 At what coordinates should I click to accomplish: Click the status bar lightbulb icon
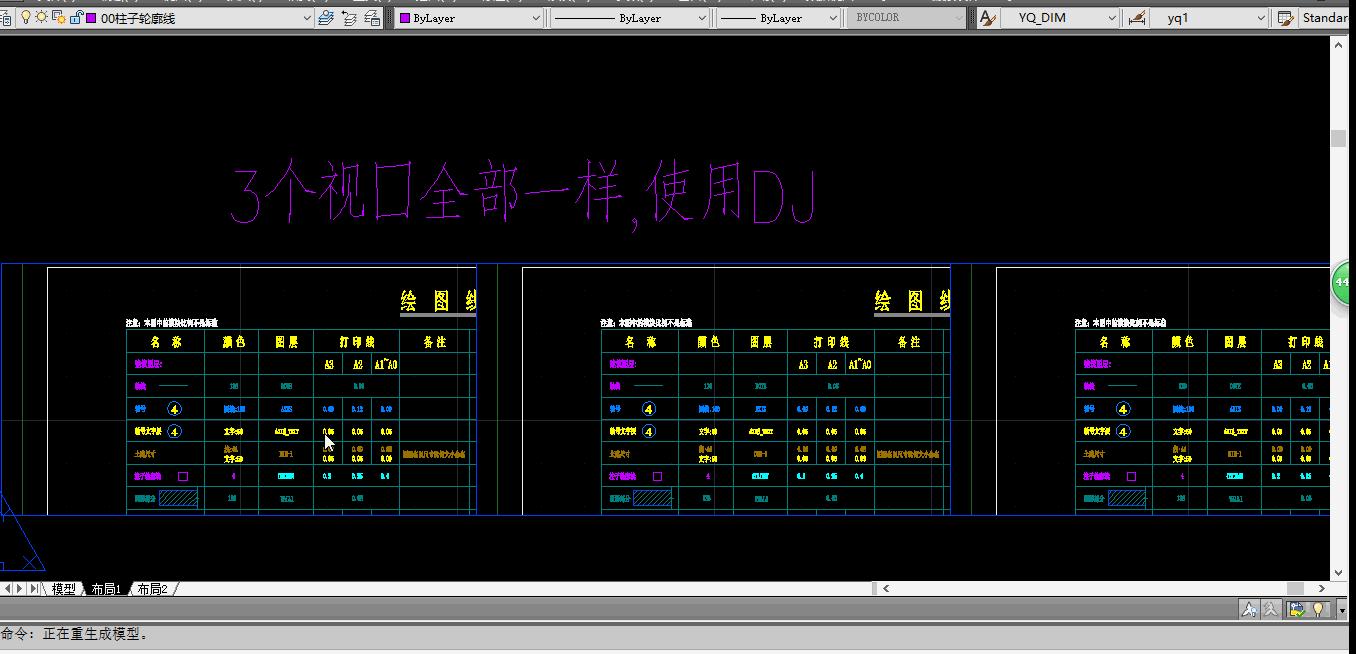(x=1318, y=609)
